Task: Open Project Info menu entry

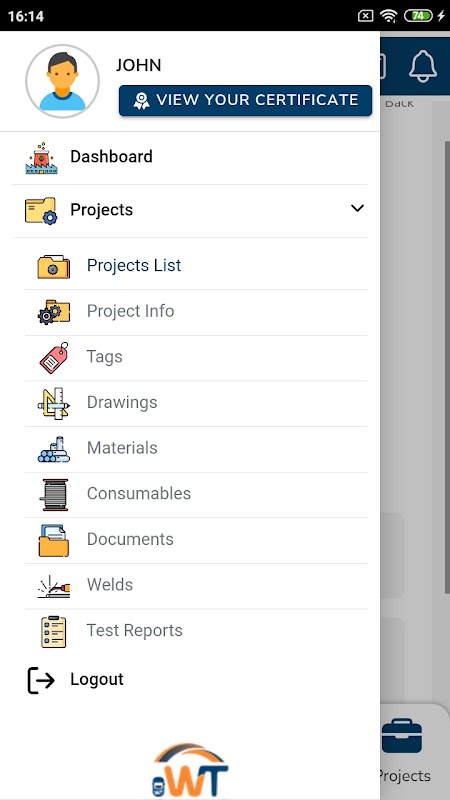Action: click(196, 312)
